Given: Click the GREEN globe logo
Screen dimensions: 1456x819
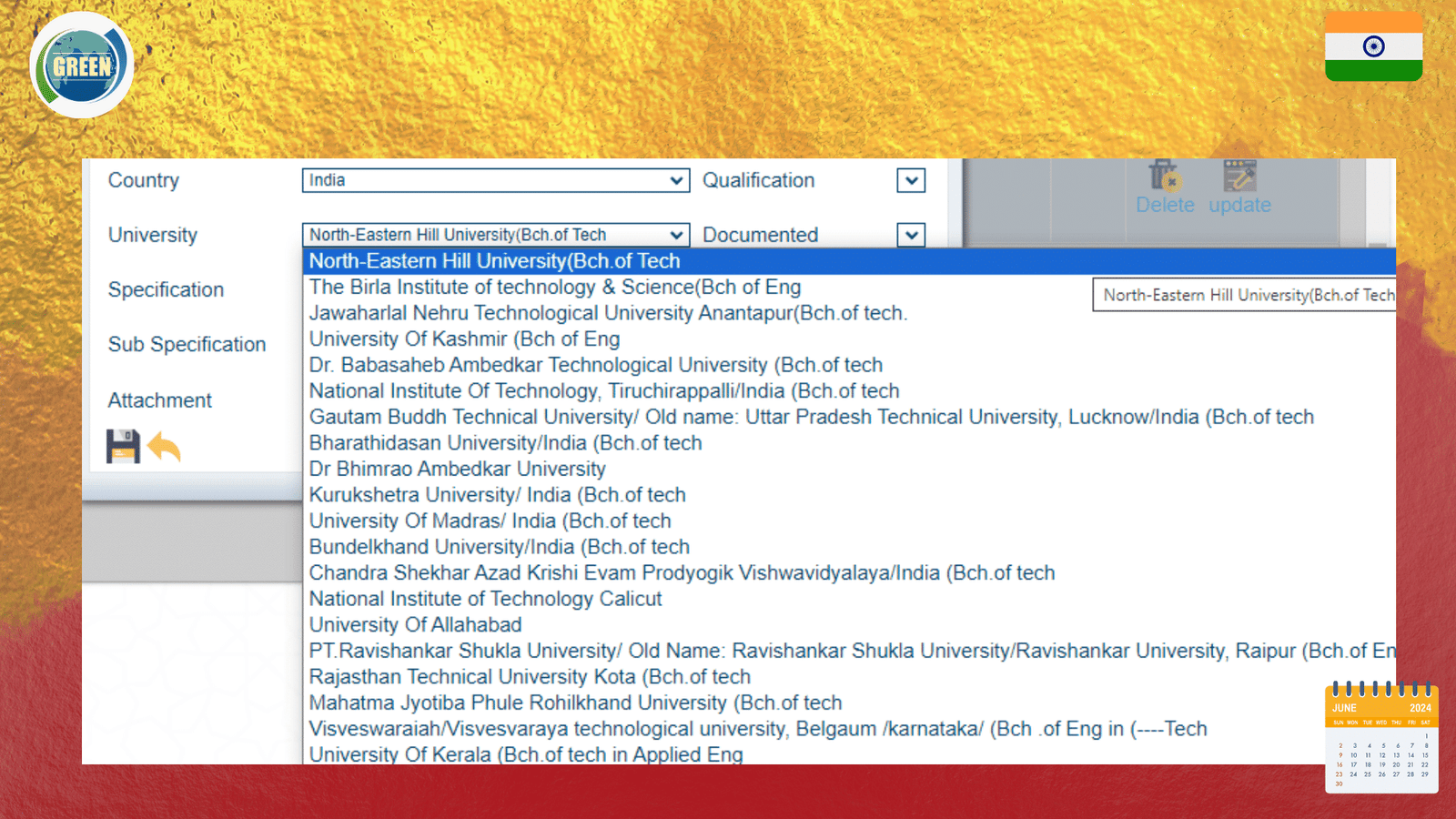Looking at the screenshot, I should coord(82,66).
